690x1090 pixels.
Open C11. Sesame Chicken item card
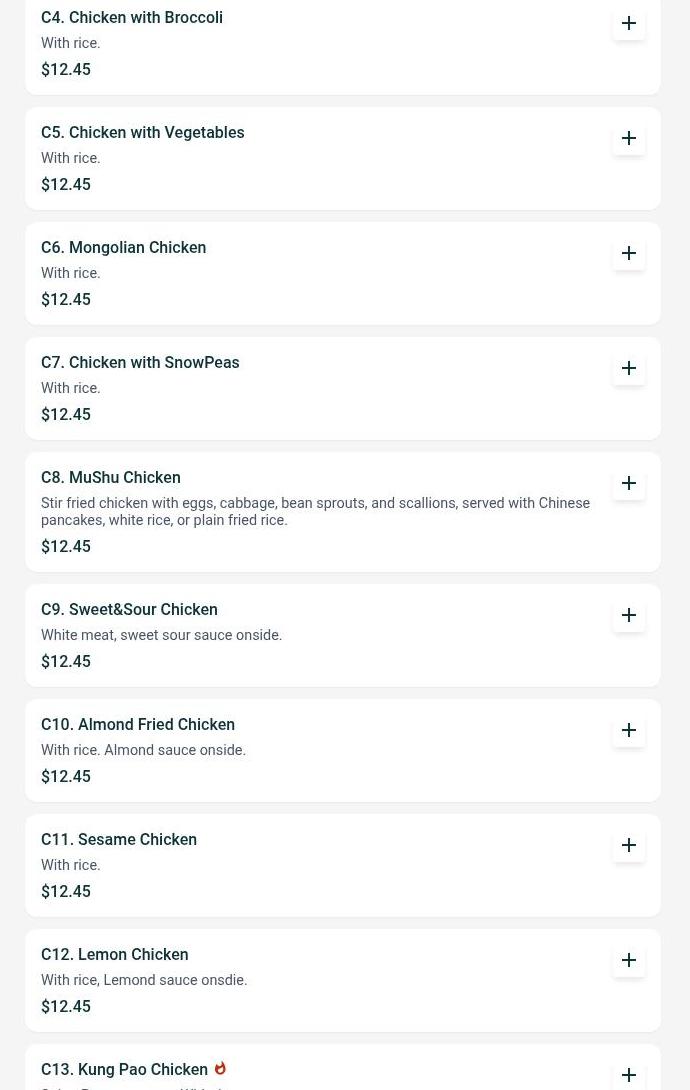point(343,865)
